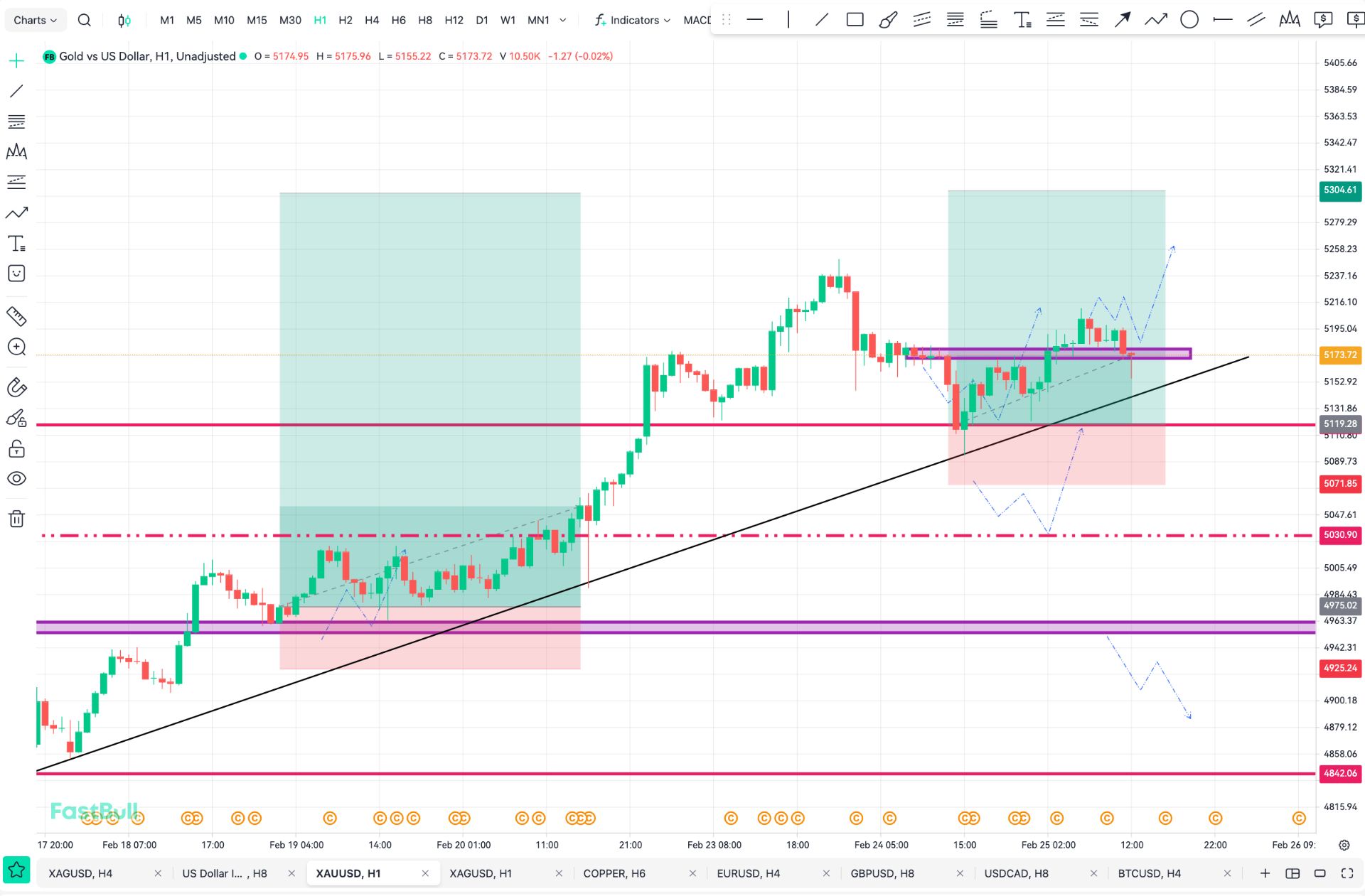Switch to the EURUSD, H4 tab
This screenshot has width=1365, height=896.
[748, 873]
